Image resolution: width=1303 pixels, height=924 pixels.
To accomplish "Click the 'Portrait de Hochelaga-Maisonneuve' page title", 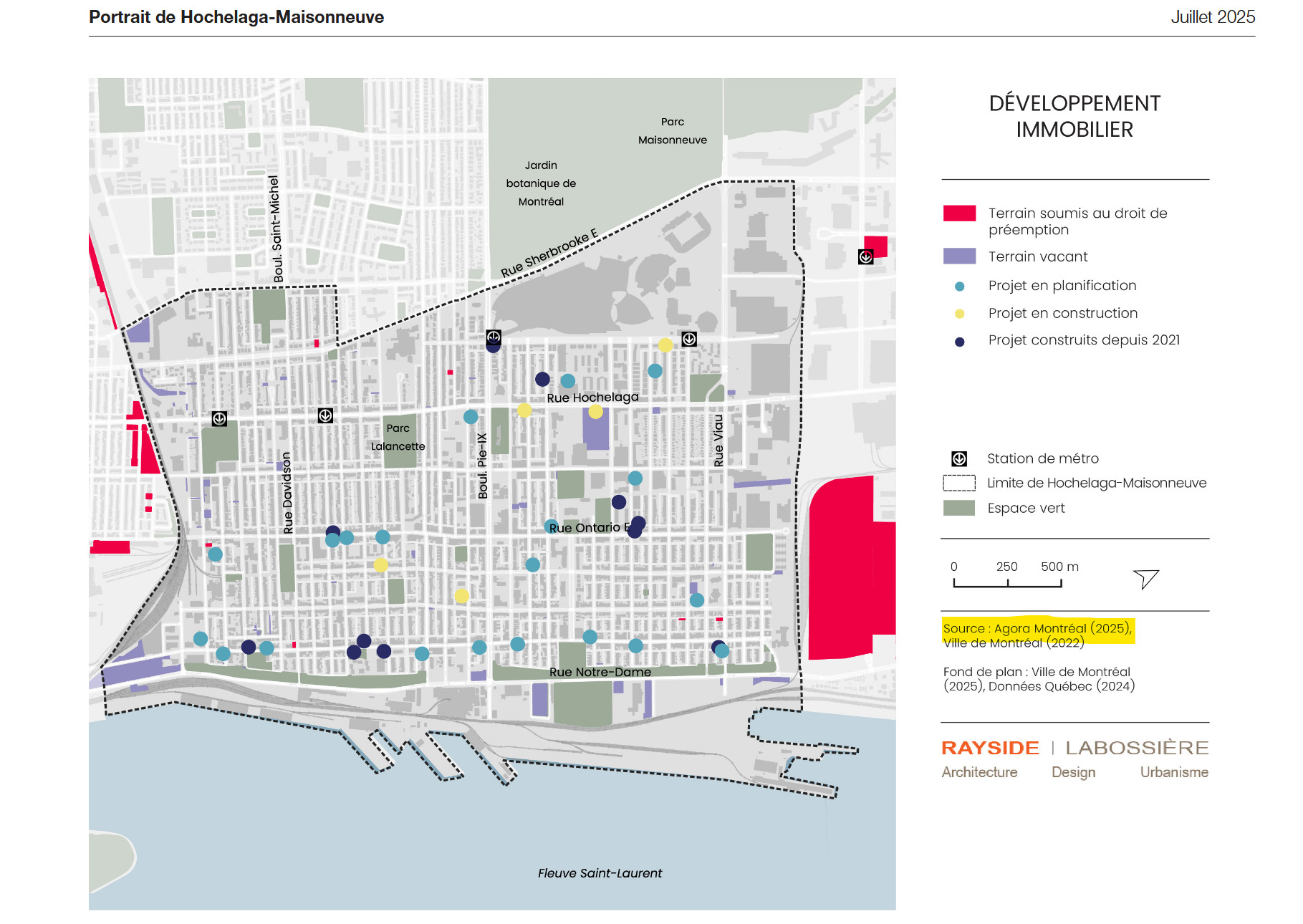I will [236, 17].
